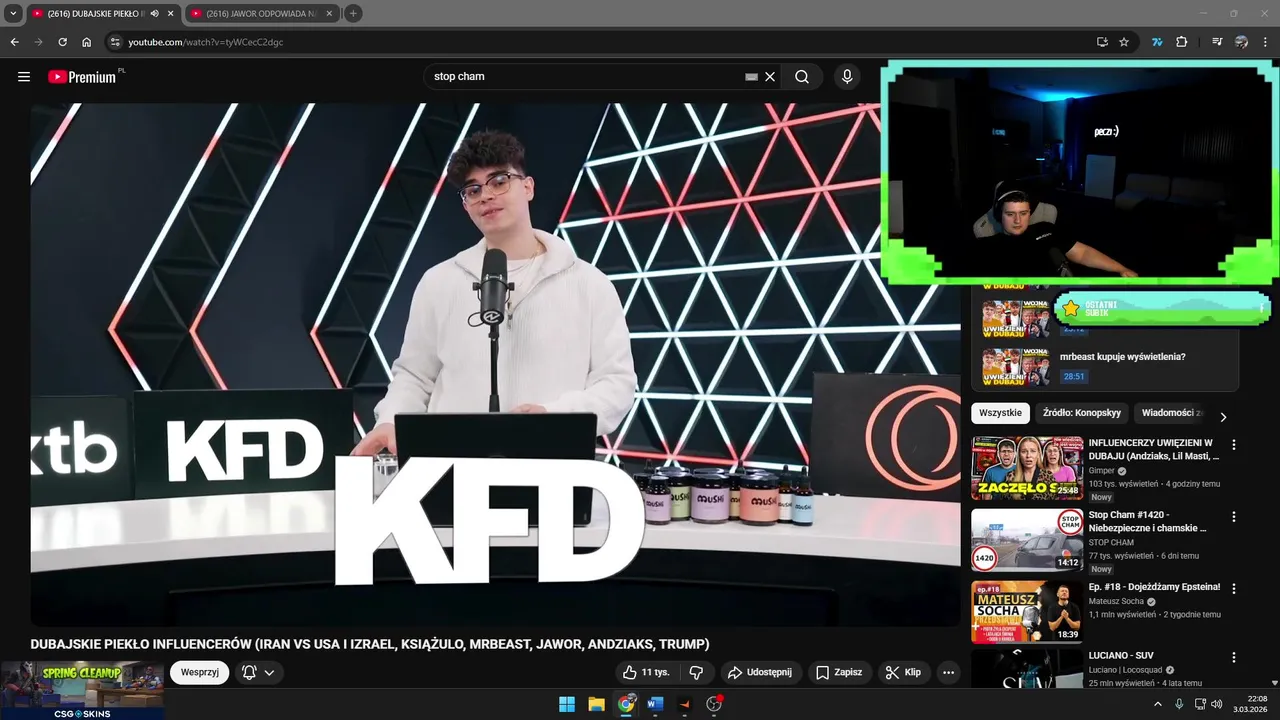Screen dimensions: 1280x720
Task: Open Word from the taskbar
Action: [655, 704]
